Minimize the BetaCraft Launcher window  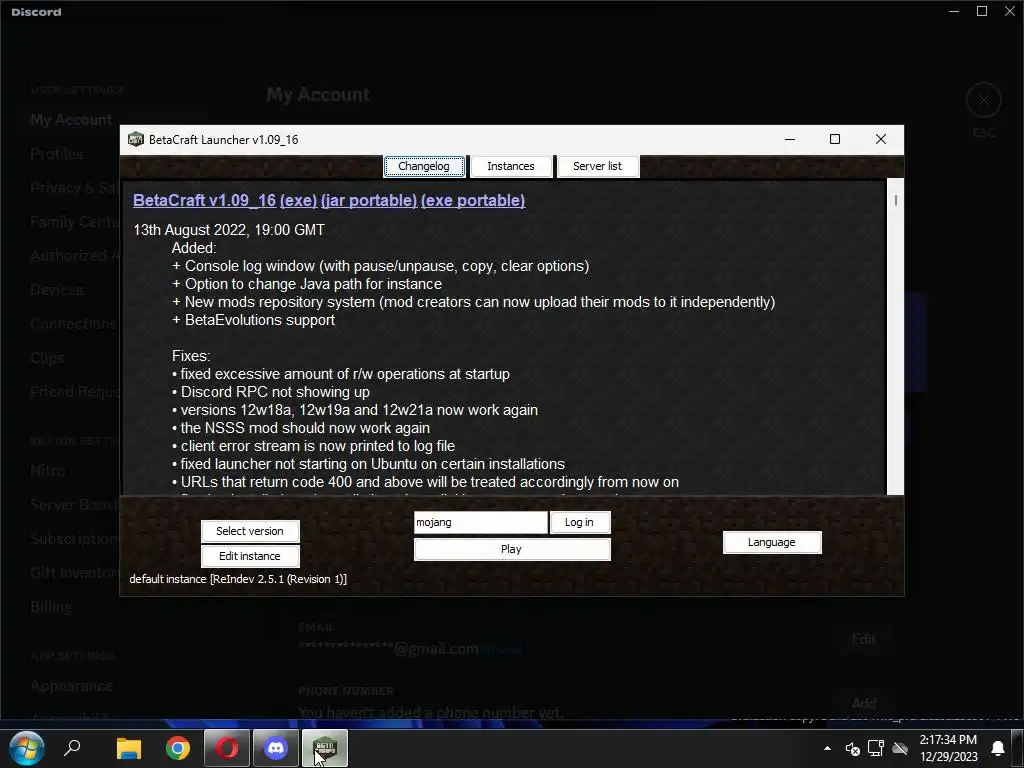coord(790,139)
